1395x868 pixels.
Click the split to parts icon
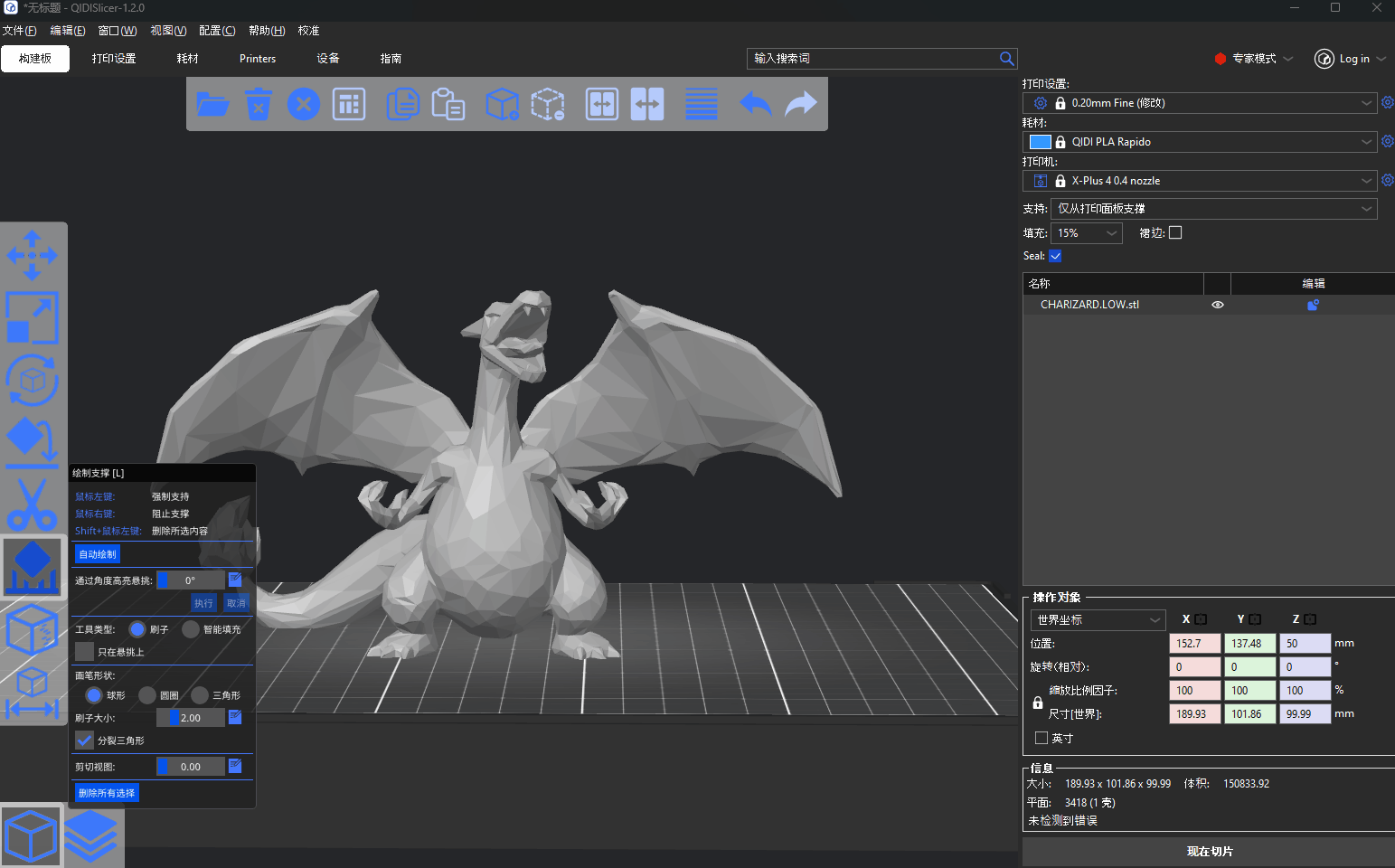647,104
